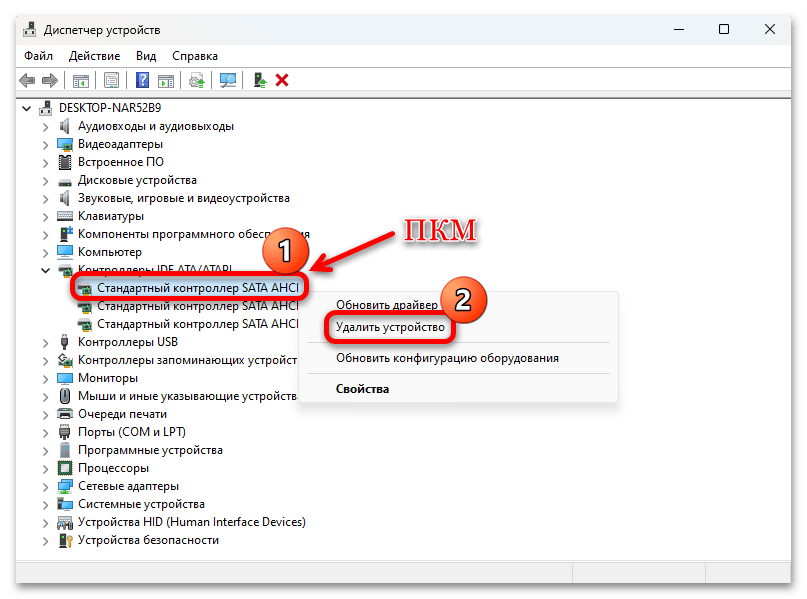Click the Properties sheet toolbar icon
This screenshot has height=599, width=807.
click(112, 80)
